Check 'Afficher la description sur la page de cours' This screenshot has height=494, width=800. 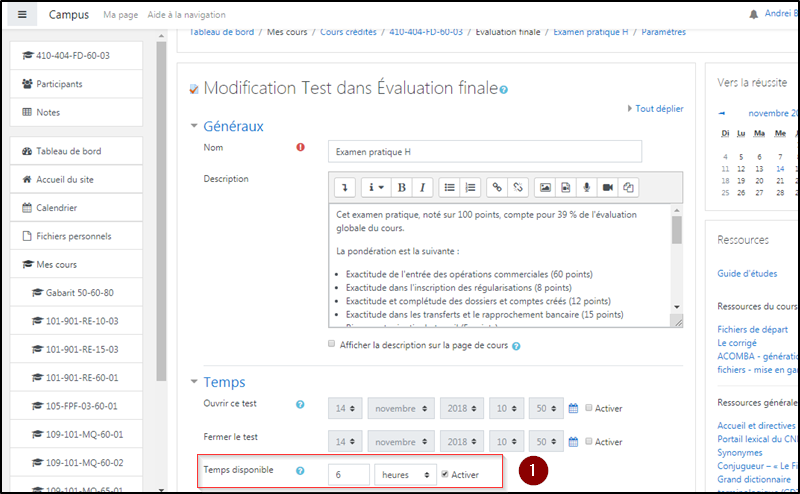tap(332, 345)
